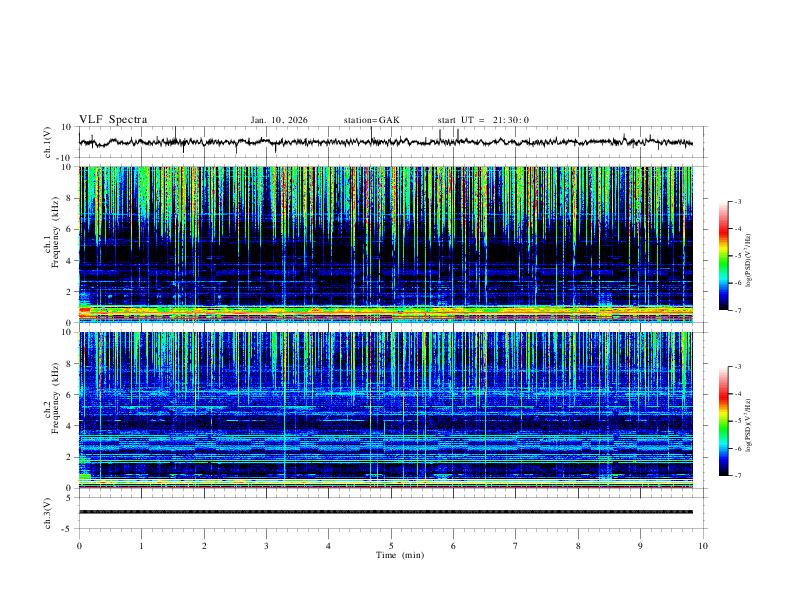
Task: Click the 10 minute tick on time axis
Action: pyautogui.click(x=703, y=546)
